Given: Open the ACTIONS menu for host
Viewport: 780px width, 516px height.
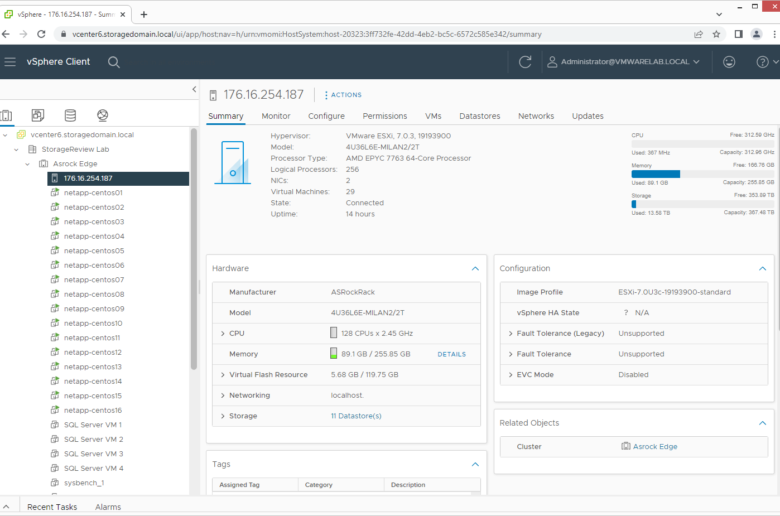Looking at the screenshot, I should pos(343,95).
